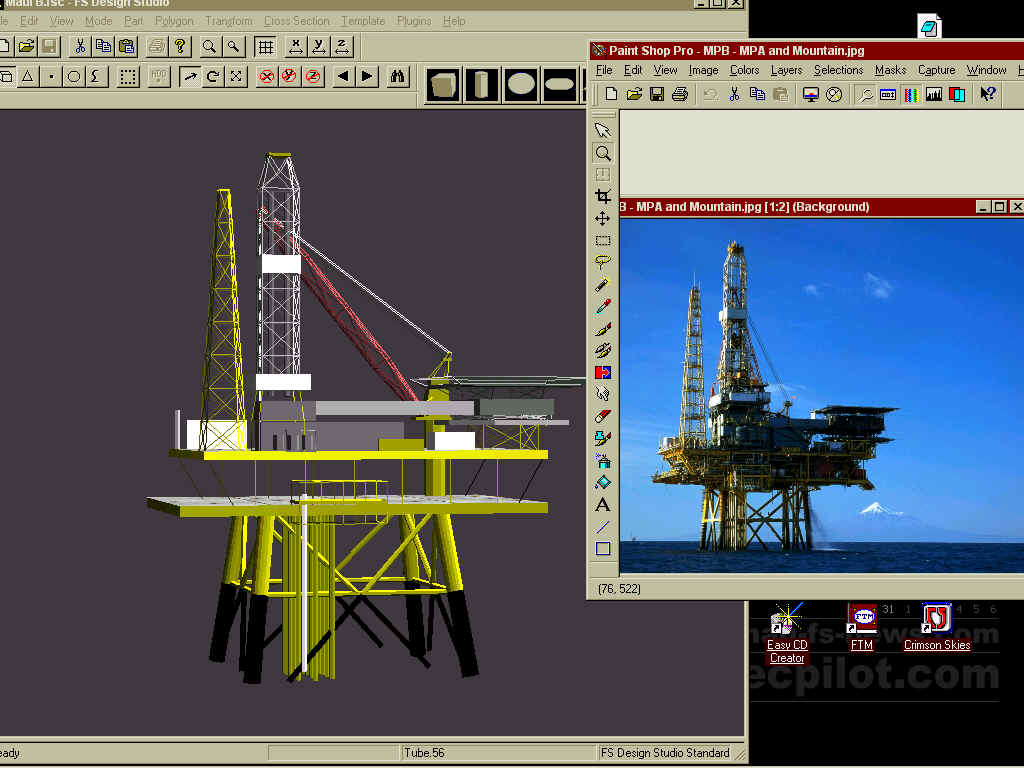Image resolution: width=1024 pixels, height=768 pixels.
Task: Click Open folder icon in FS Design Studio toolbar
Action: click(26, 46)
